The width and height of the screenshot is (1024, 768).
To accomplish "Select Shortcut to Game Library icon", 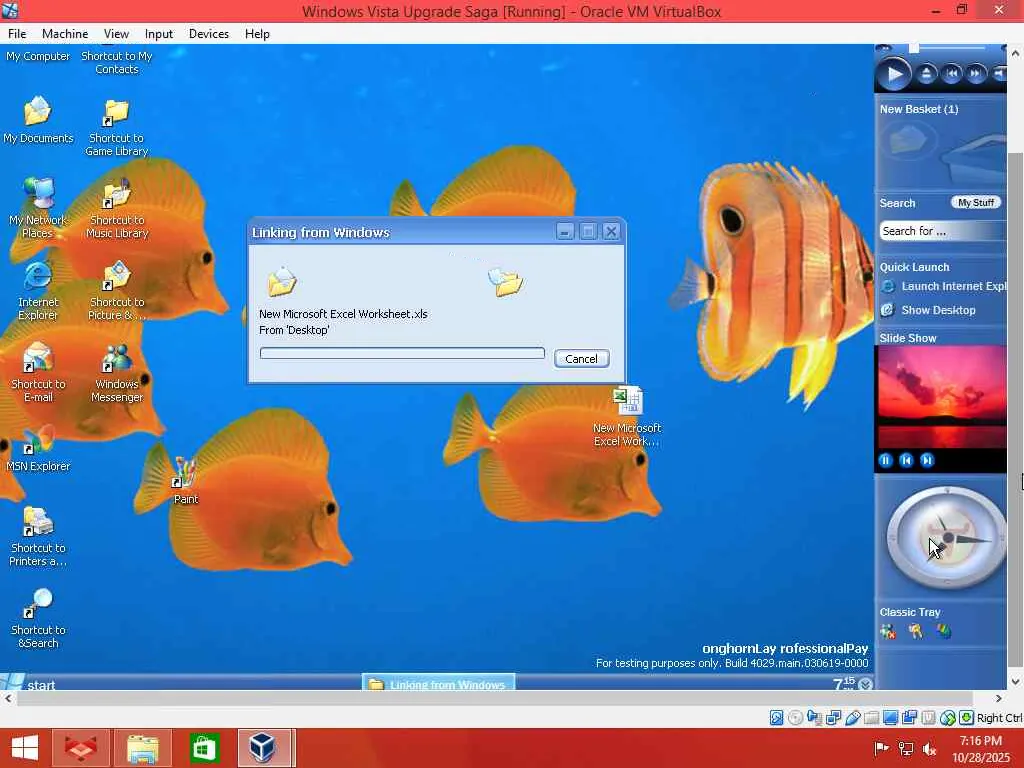I will [117, 127].
